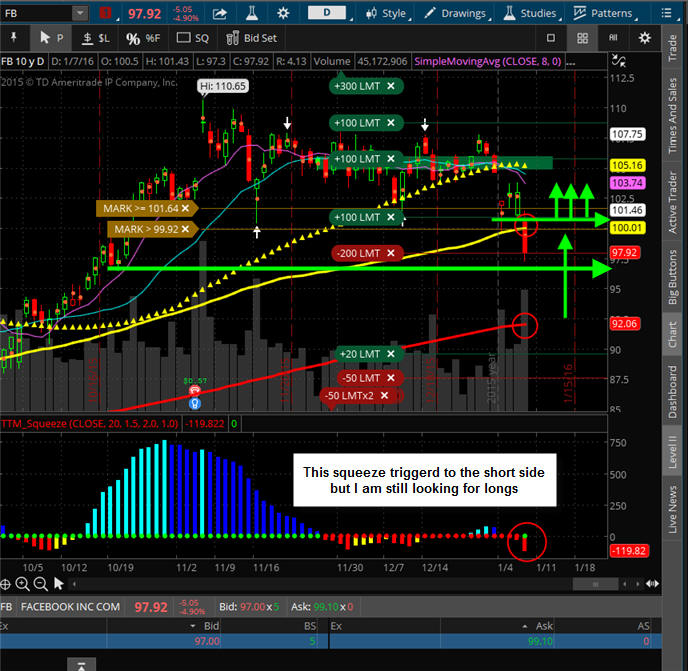Open the Live News side tab
This screenshot has height=671, width=688.
(x=672, y=509)
